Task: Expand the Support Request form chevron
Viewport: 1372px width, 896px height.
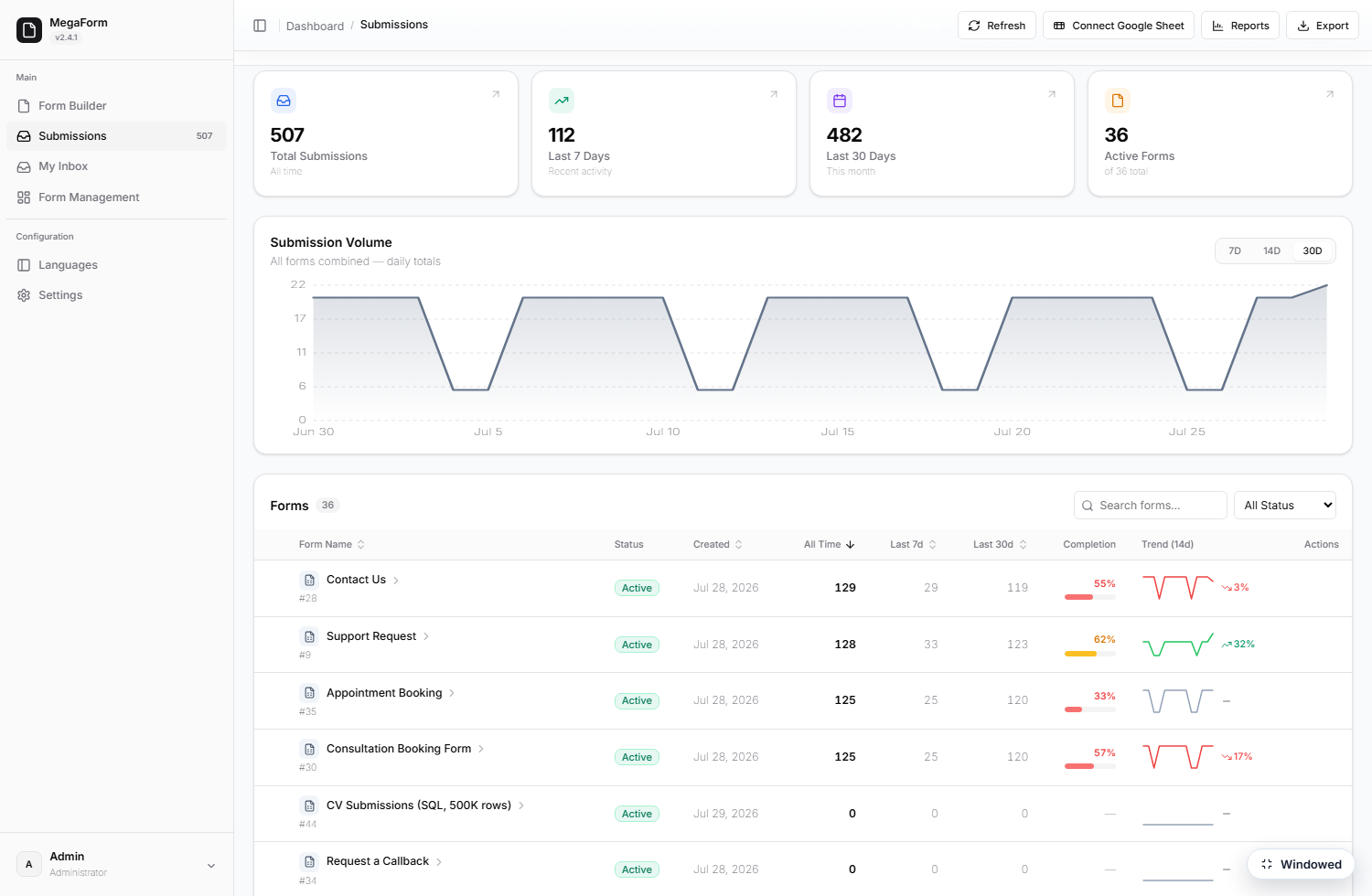Action: click(x=426, y=636)
